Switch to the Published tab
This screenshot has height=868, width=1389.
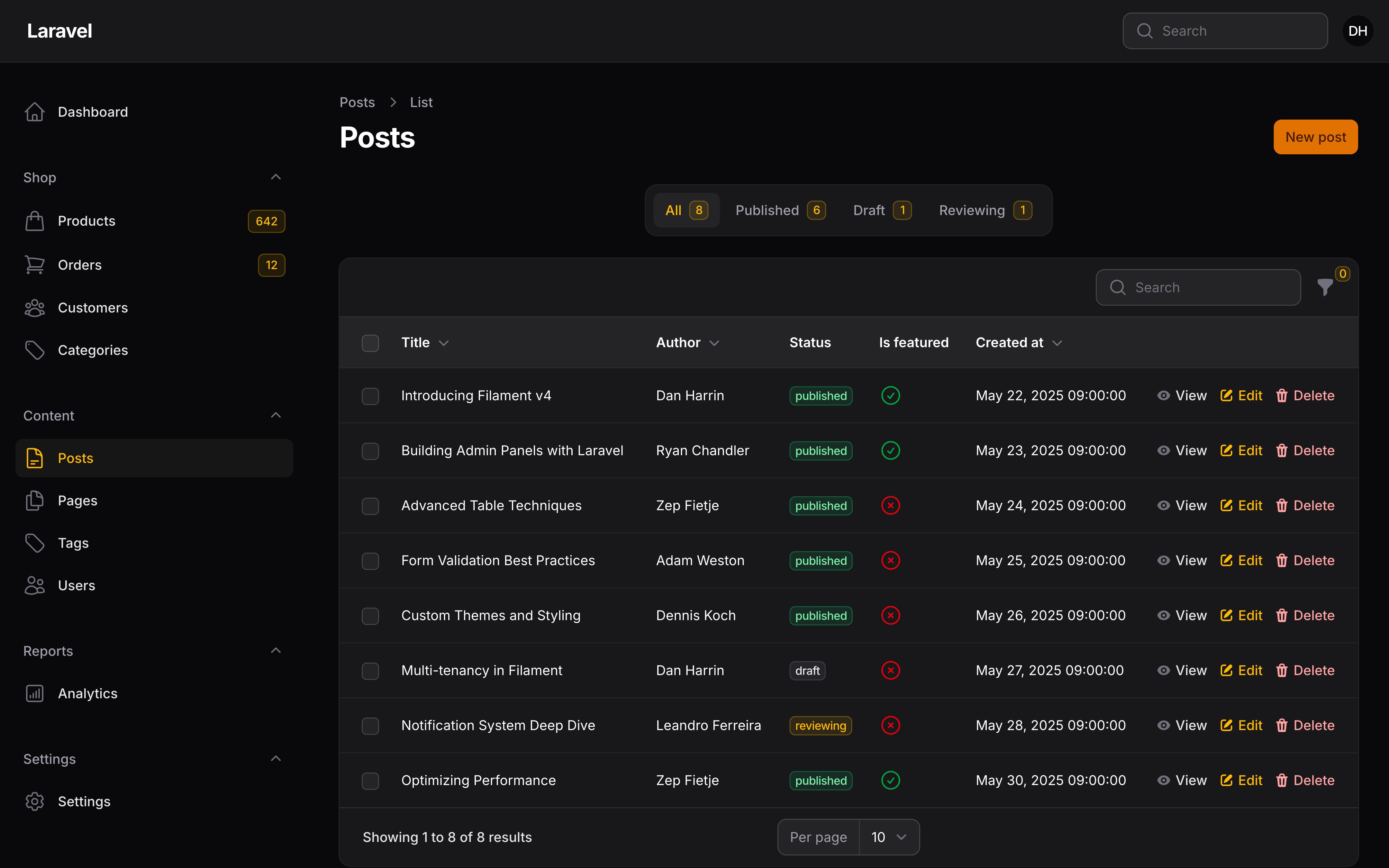tap(781, 210)
